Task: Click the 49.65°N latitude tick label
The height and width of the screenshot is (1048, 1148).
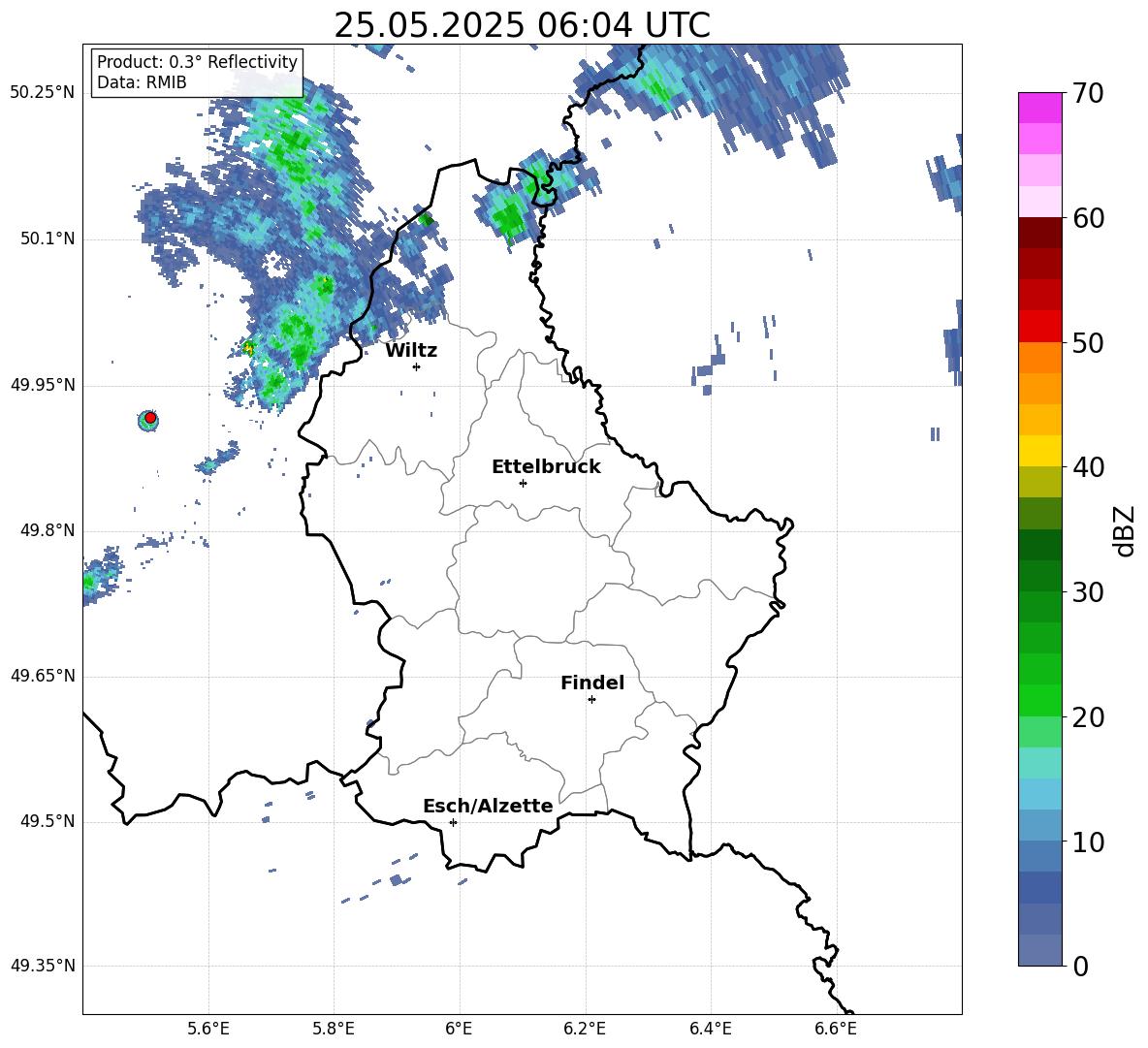Action: point(43,676)
